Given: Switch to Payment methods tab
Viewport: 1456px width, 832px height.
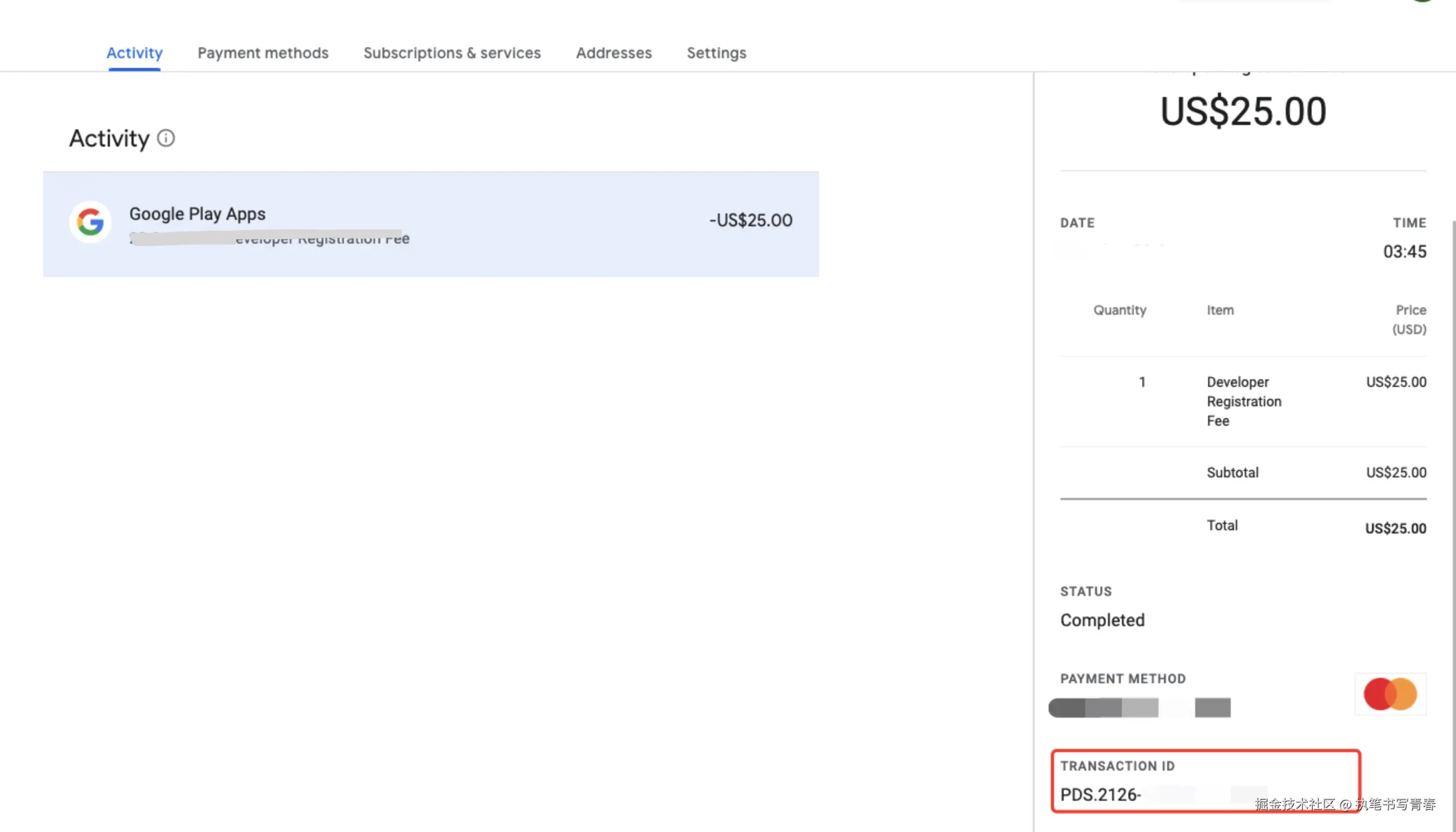Looking at the screenshot, I should click(263, 53).
